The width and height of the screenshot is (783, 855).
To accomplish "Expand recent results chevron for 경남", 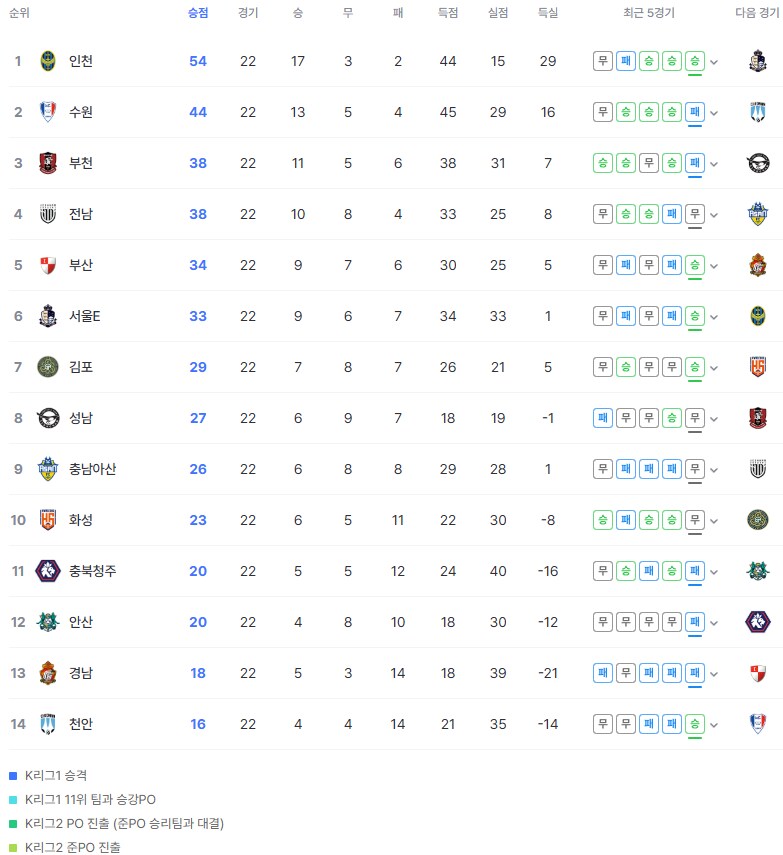I will [x=714, y=675].
